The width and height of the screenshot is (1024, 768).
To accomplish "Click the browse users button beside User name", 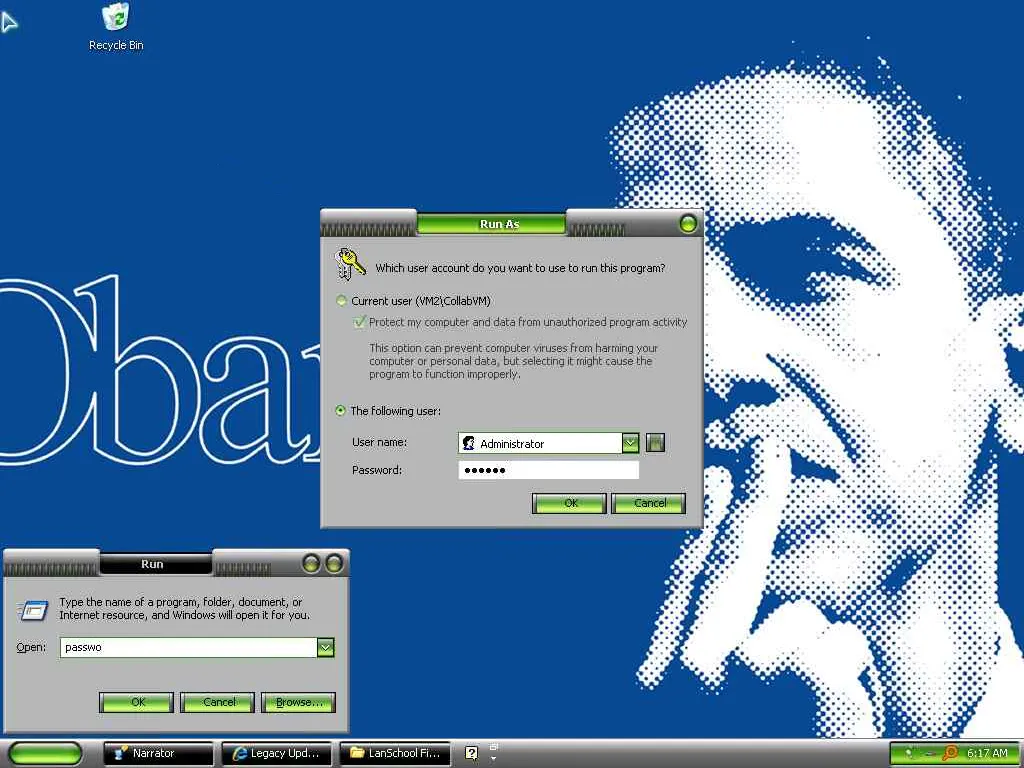I will pos(655,443).
